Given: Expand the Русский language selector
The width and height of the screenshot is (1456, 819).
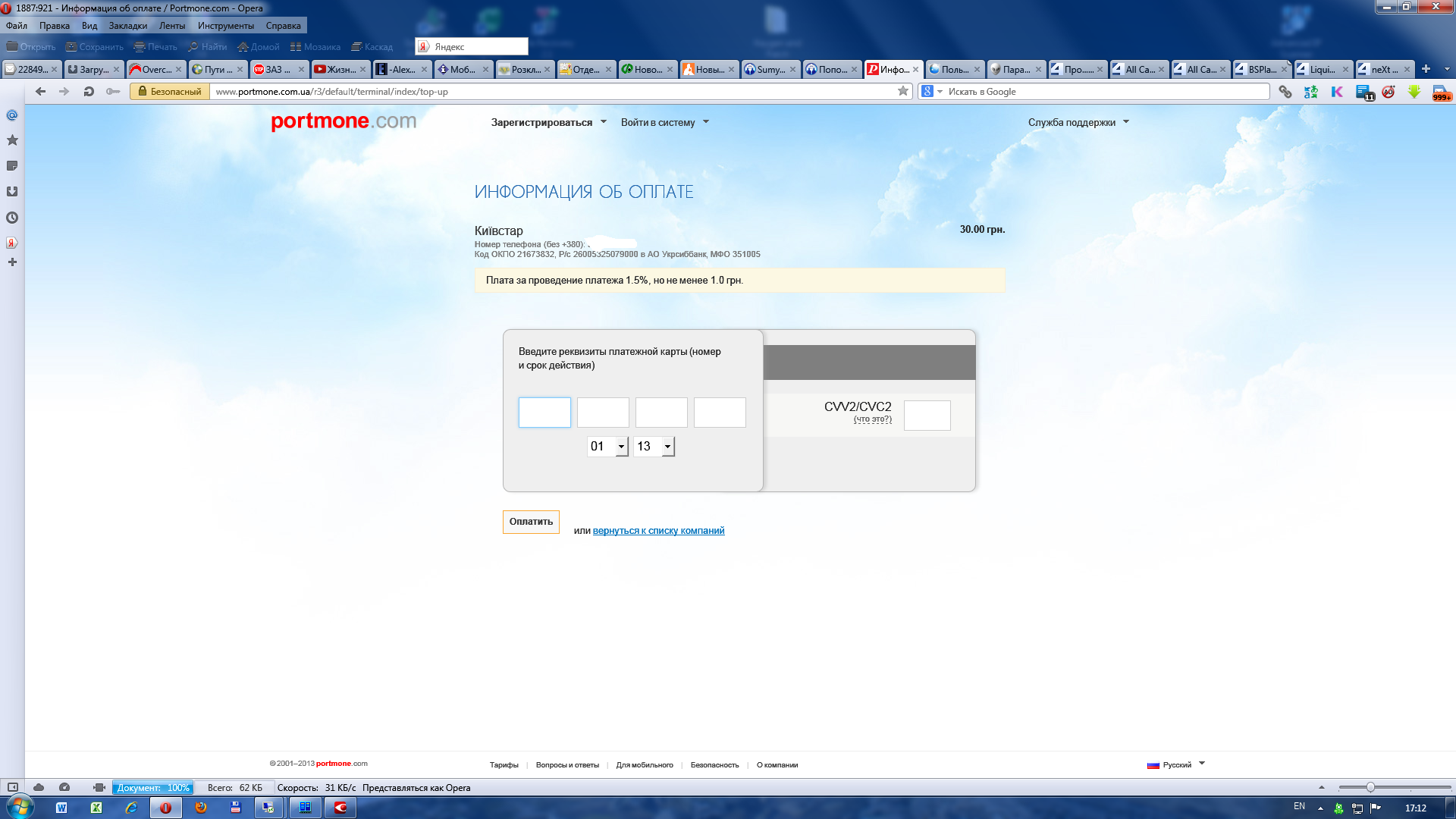Looking at the screenshot, I should tap(1177, 764).
